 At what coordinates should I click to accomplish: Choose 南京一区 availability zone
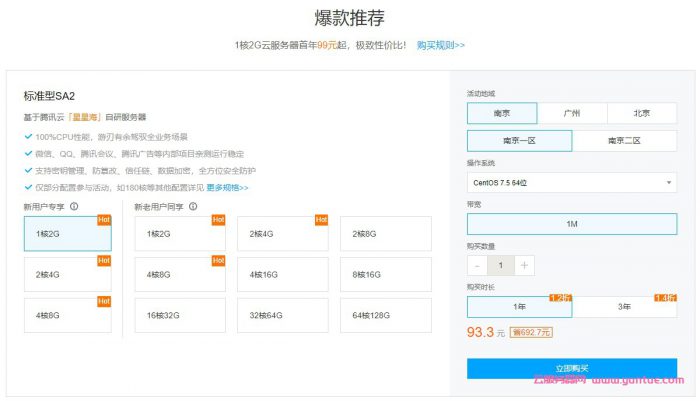pos(519,141)
